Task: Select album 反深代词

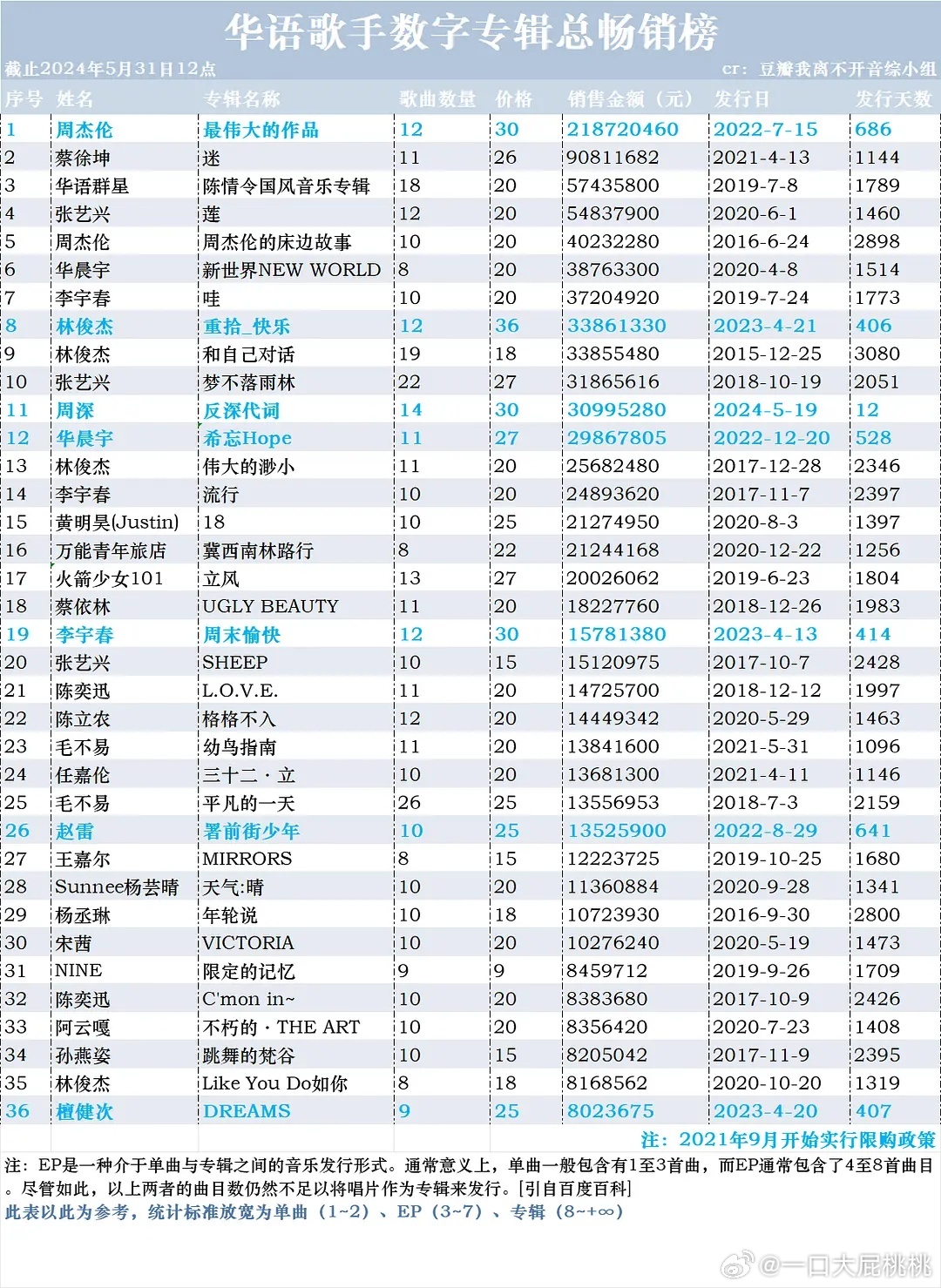Action: (241, 410)
